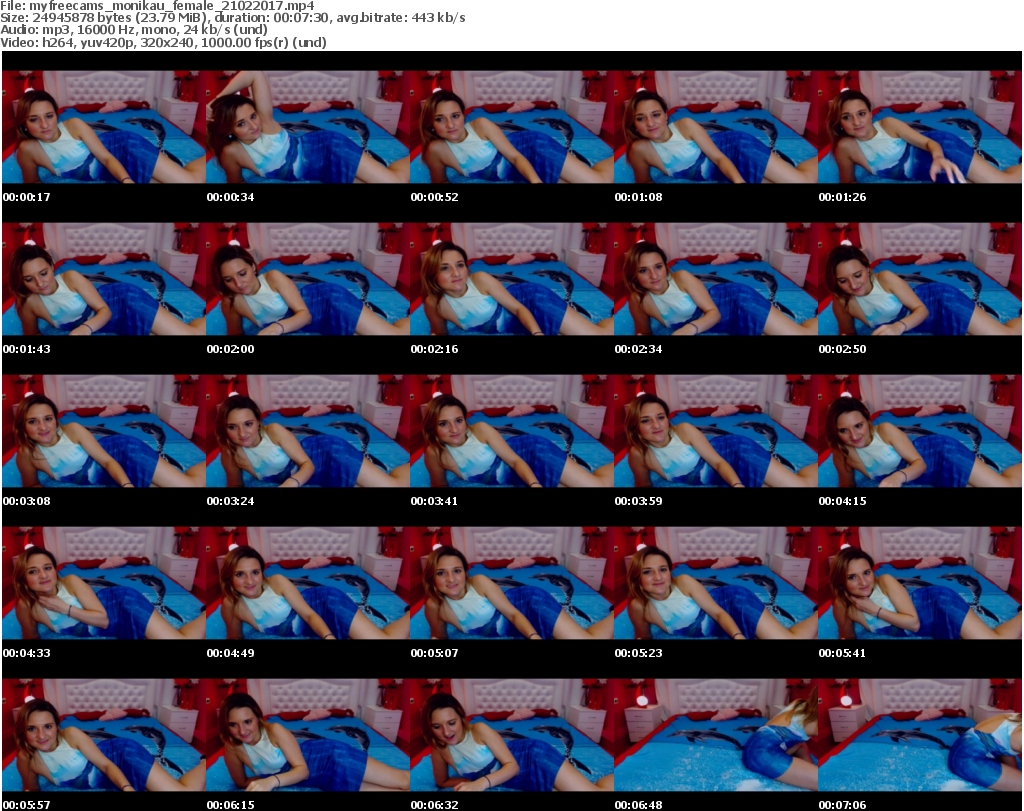Select the thumbnail above timestamp 00:03:59
Image resolution: width=1024 pixels, height=811 pixels.
tap(716, 431)
